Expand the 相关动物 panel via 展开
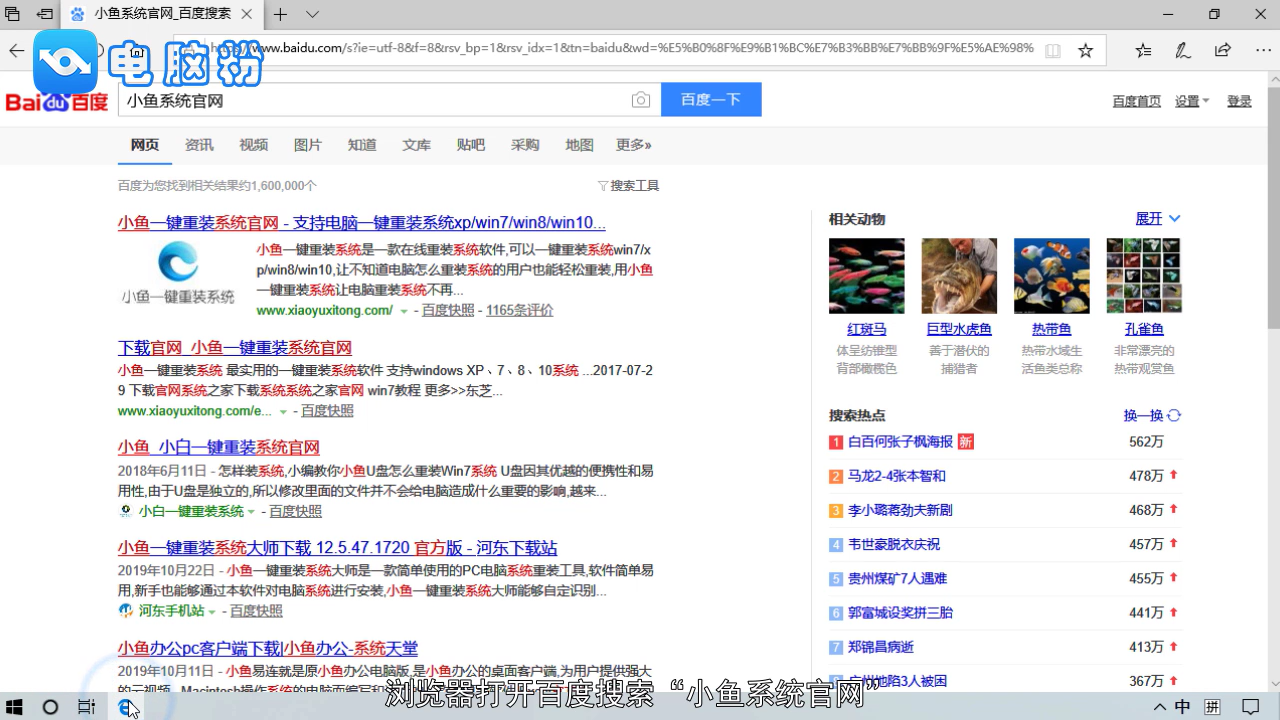This screenshot has height=720, width=1280. click(x=1150, y=218)
